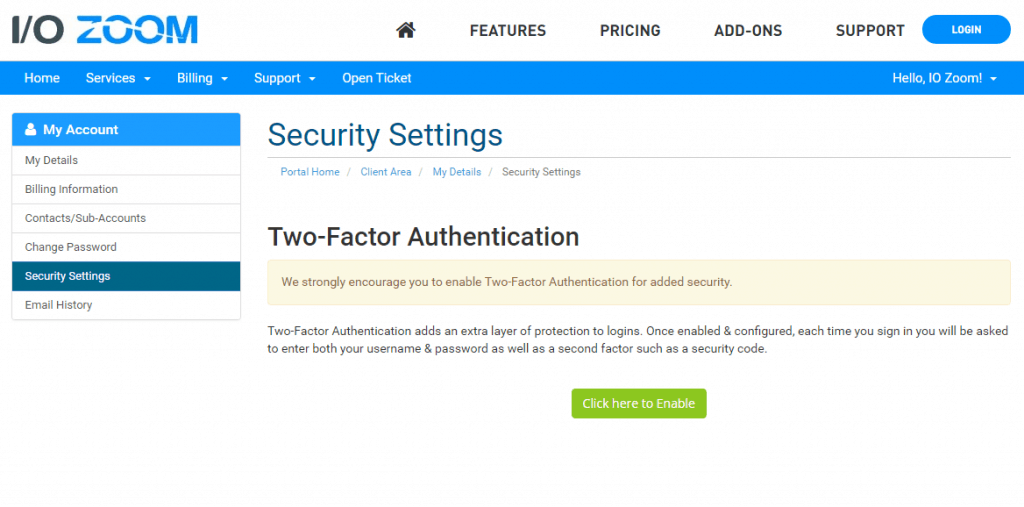Navigate to the PRICING page
Screen dimensions: 1024x507
point(630,31)
